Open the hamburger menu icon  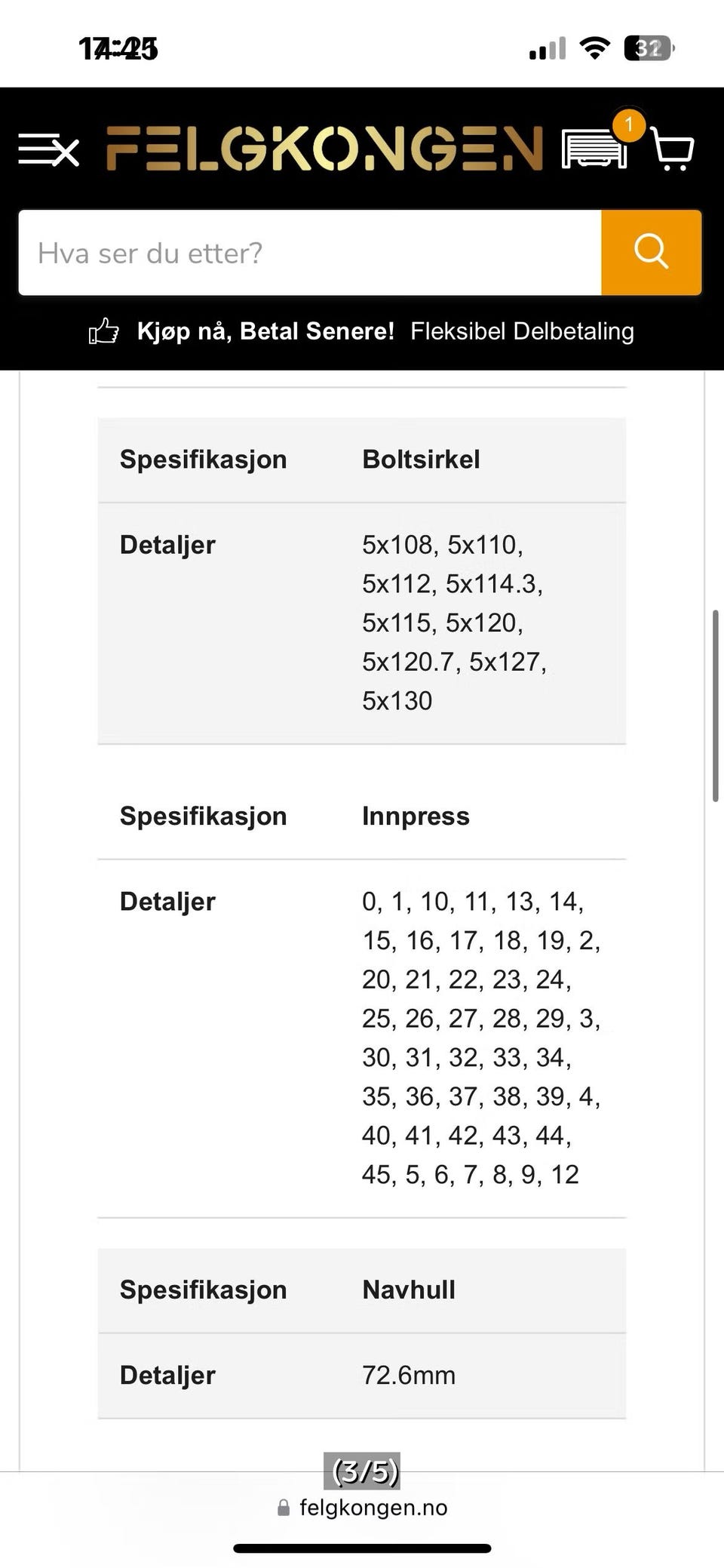[x=49, y=149]
